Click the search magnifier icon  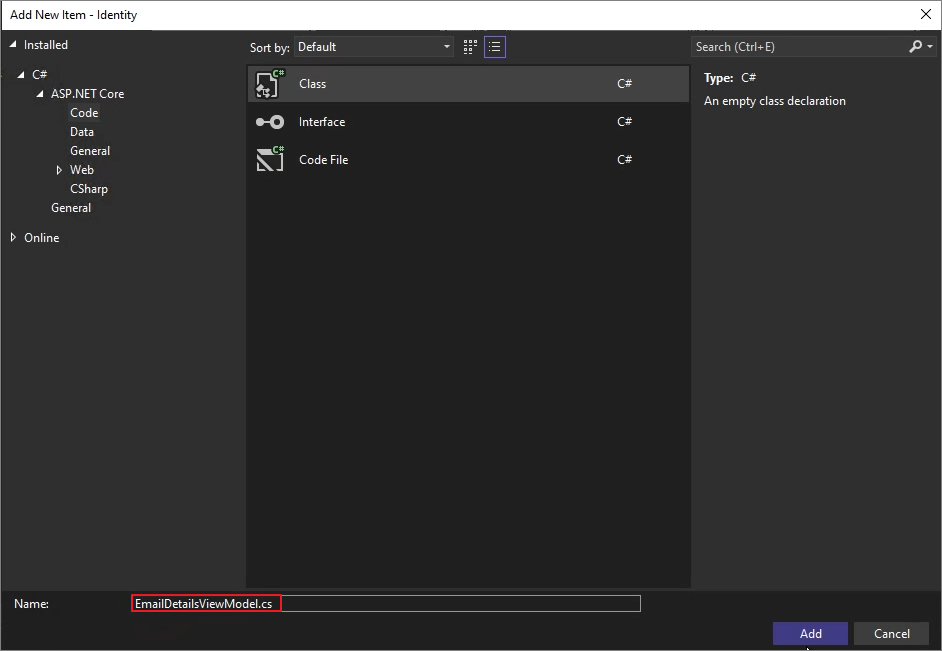916,46
